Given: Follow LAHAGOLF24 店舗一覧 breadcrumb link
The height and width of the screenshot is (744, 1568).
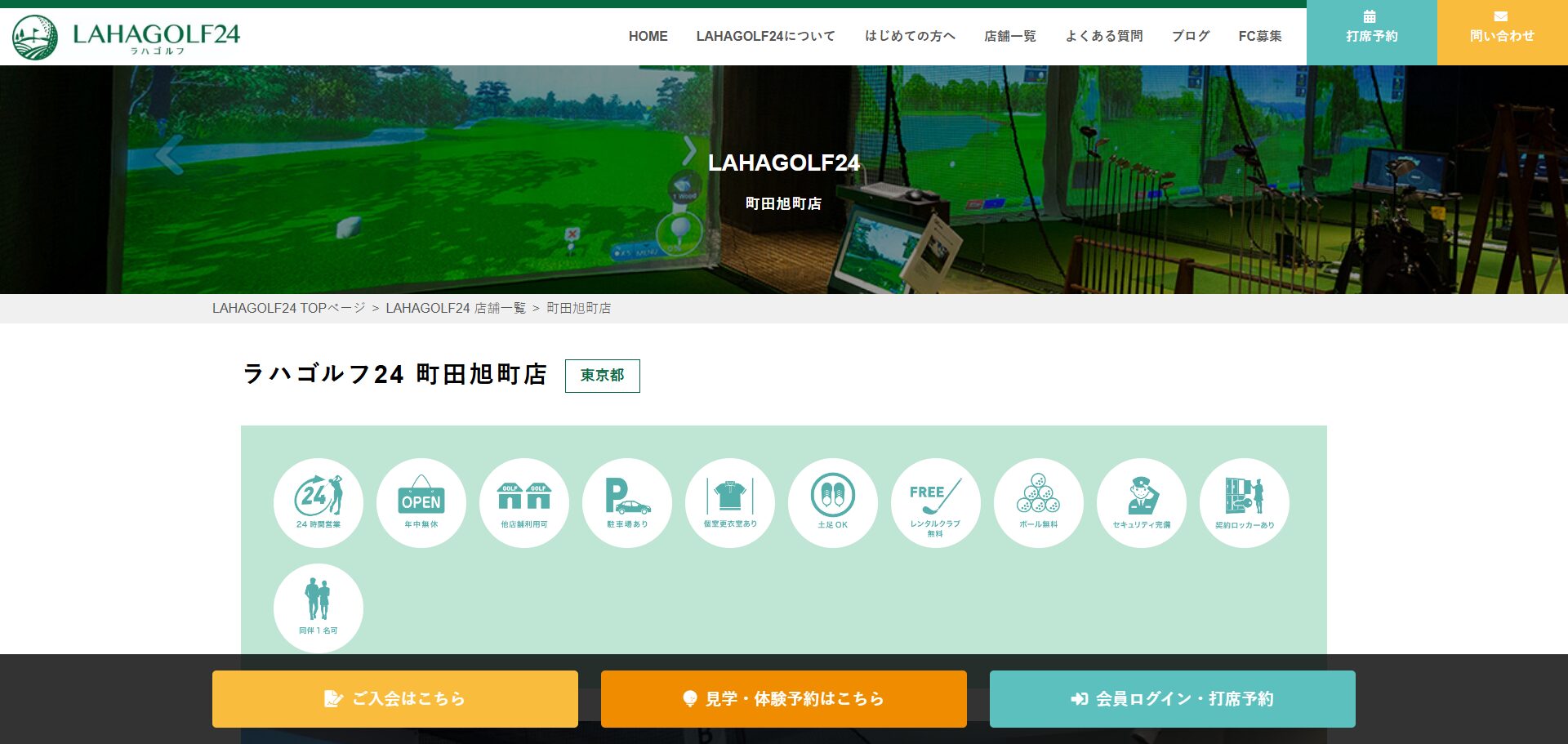Looking at the screenshot, I should pos(456,308).
